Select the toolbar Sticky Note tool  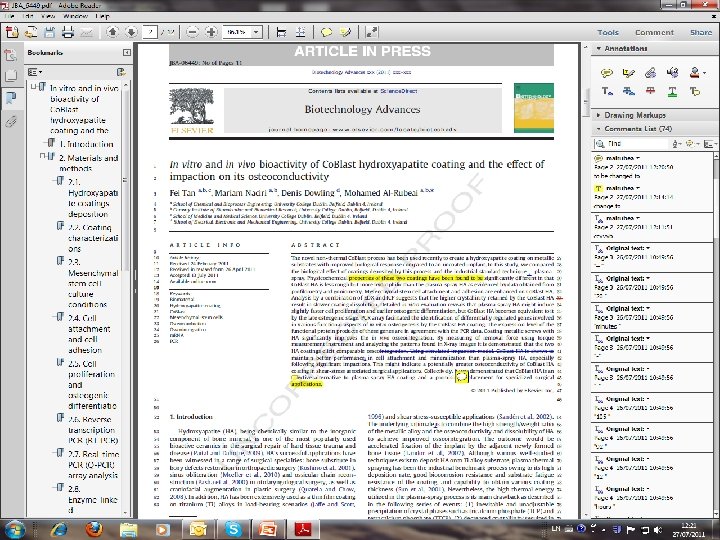click(x=326, y=32)
